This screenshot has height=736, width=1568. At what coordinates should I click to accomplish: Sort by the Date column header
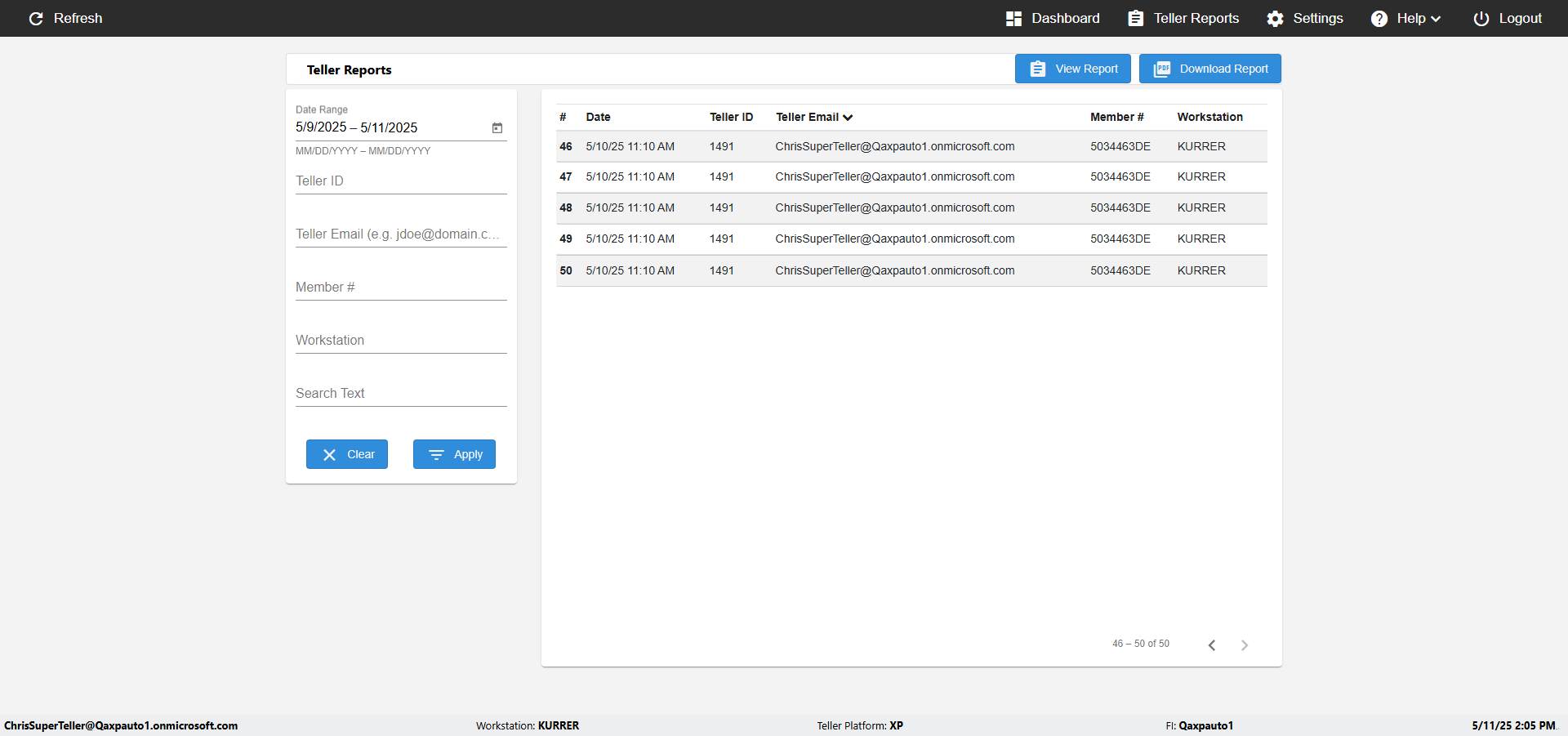(x=598, y=117)
